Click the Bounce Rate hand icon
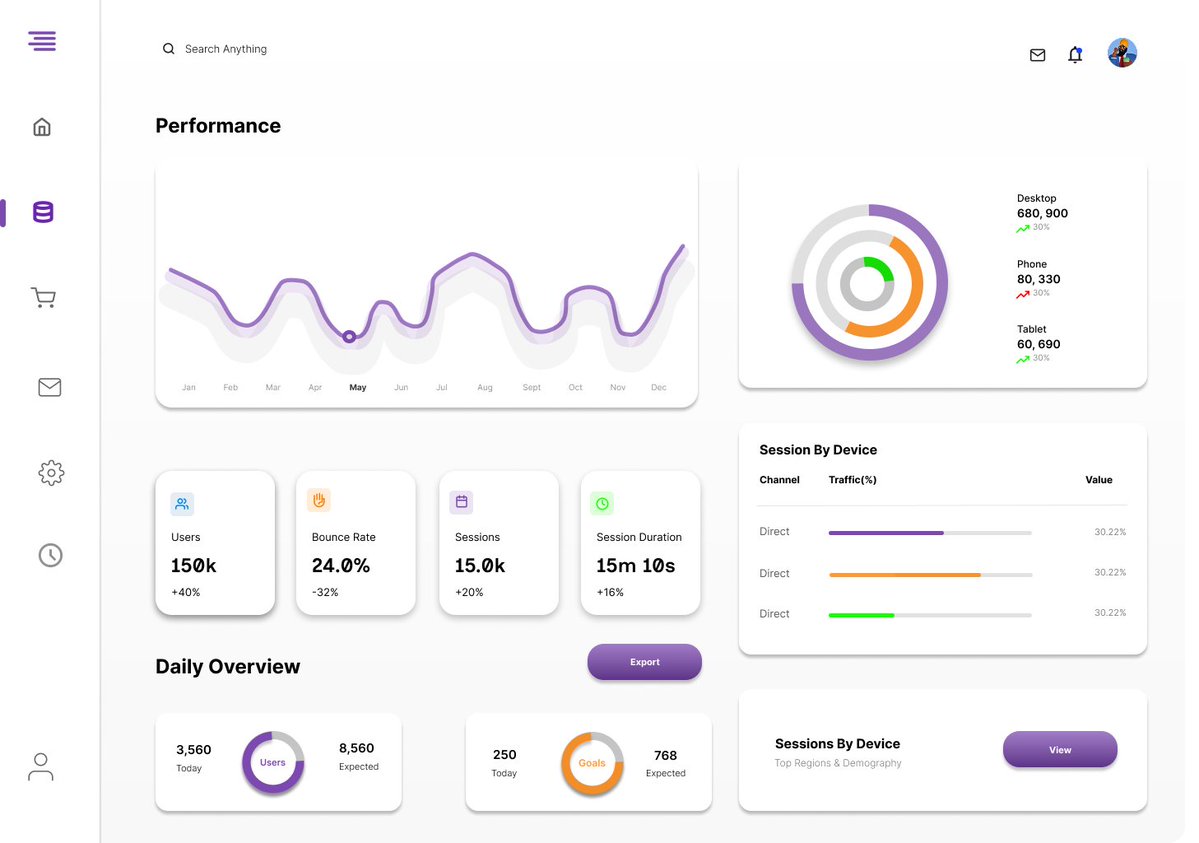Image resolution: width=1199 pixels, height=843 pixels. coord(319,500)
